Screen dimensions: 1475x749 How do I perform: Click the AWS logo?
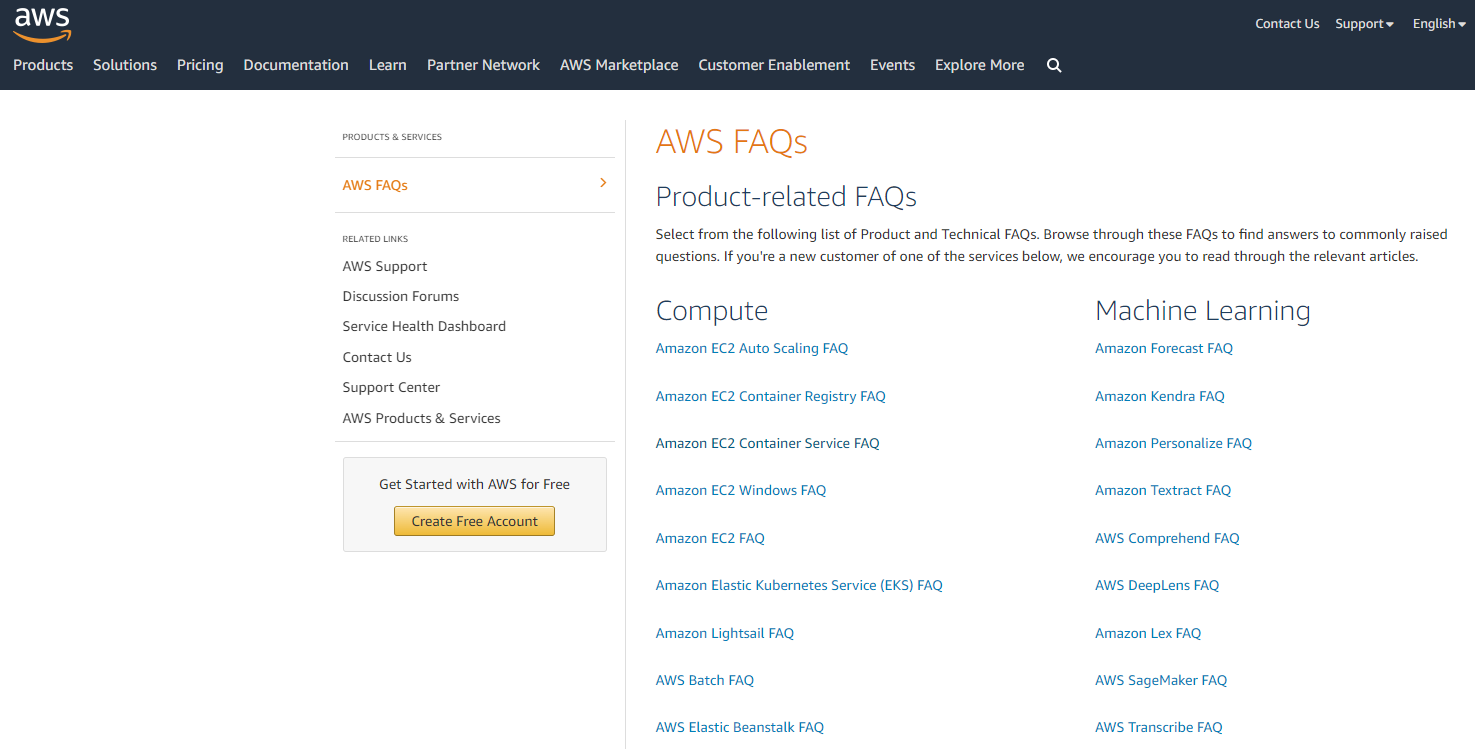point(42,23)
